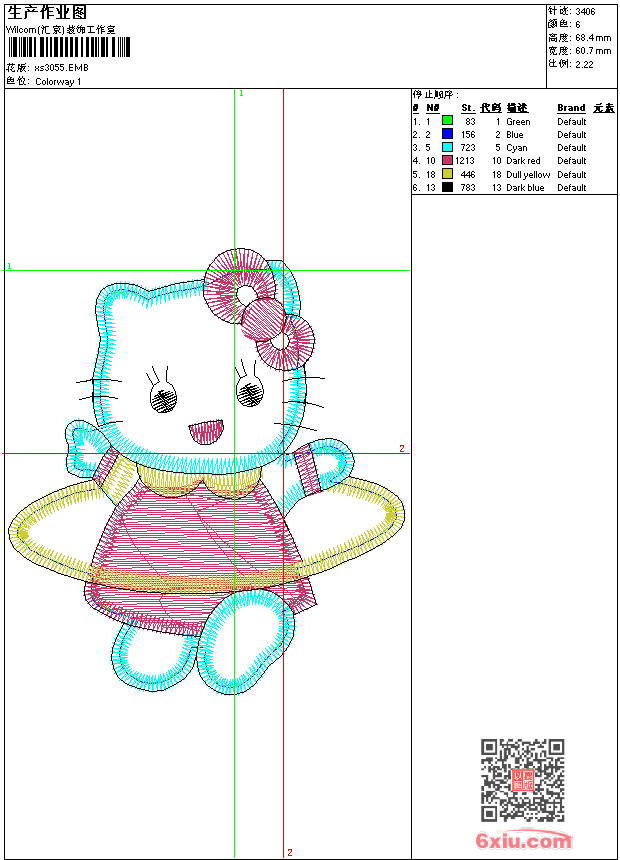
Task: Click the stitch count value 3406
Action: point(585,11)
